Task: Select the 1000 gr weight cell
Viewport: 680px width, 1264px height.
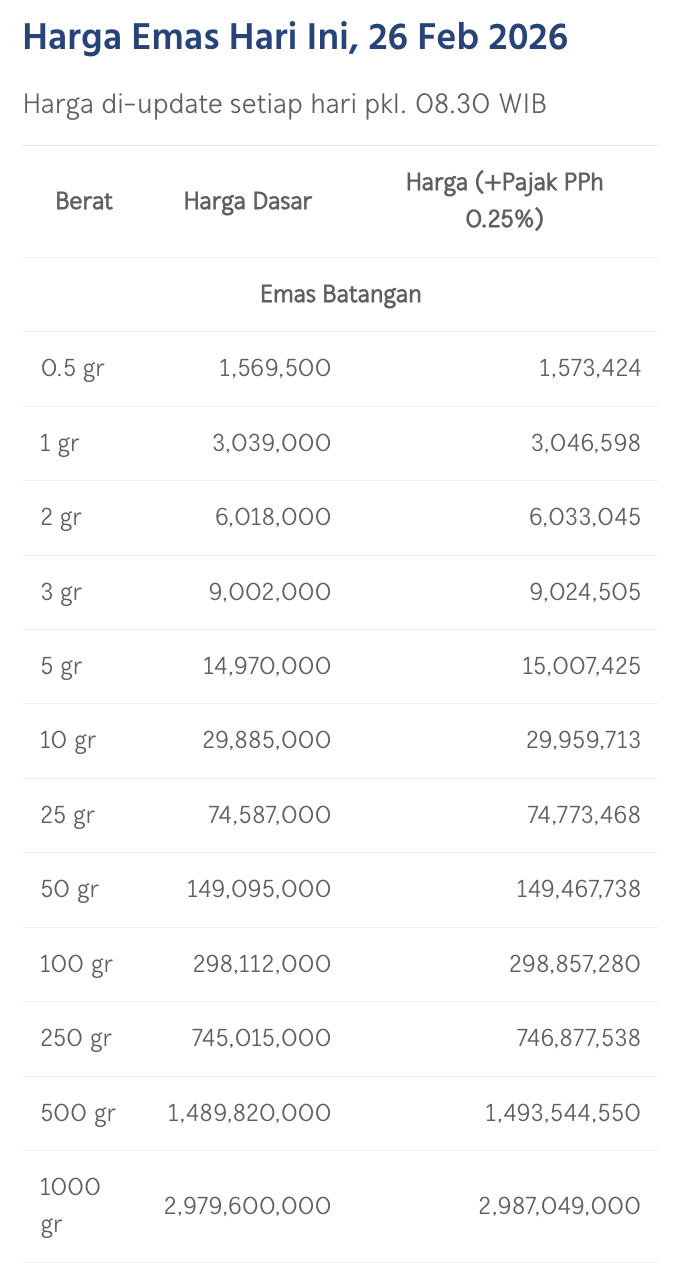Action: tap(70, 1206)
